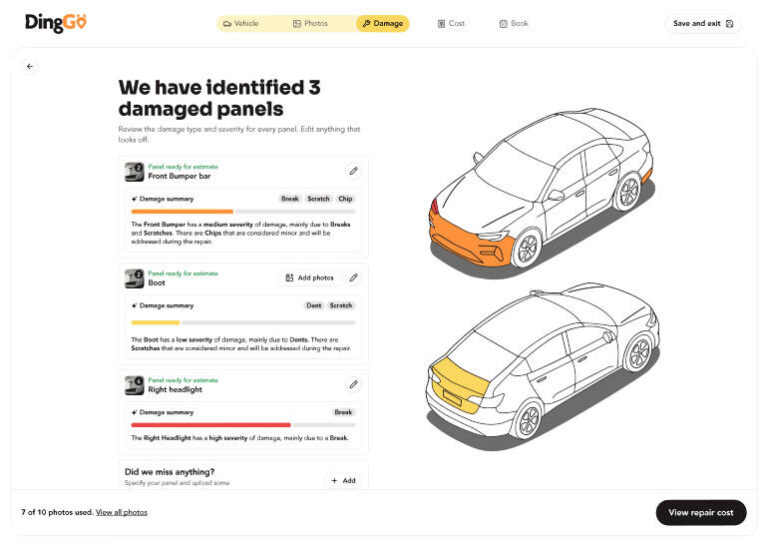Go back with the left arrow button
Screen dimensions: 768x547
tap(30, 66)
